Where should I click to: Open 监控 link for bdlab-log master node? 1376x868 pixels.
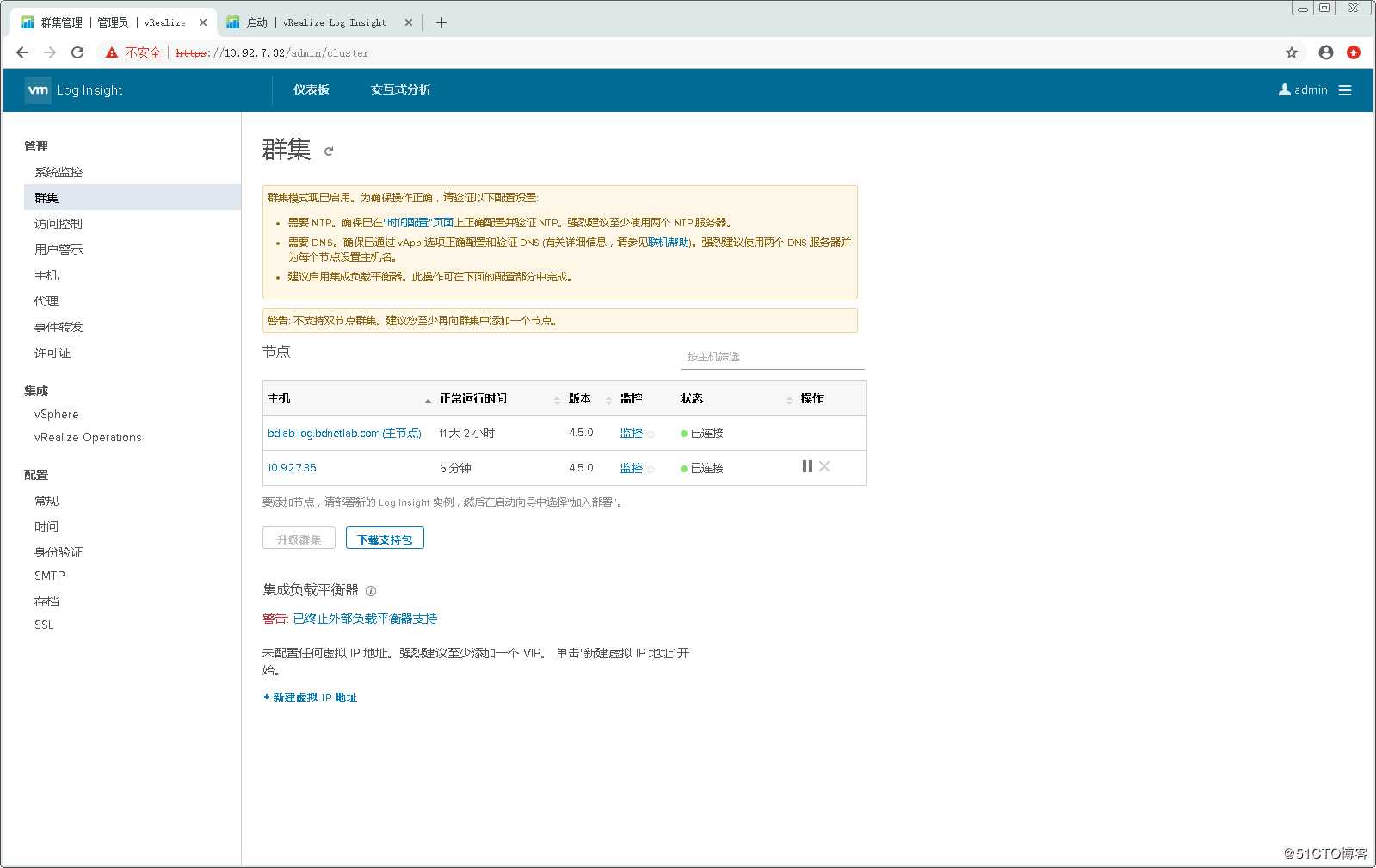click(632, 433)
